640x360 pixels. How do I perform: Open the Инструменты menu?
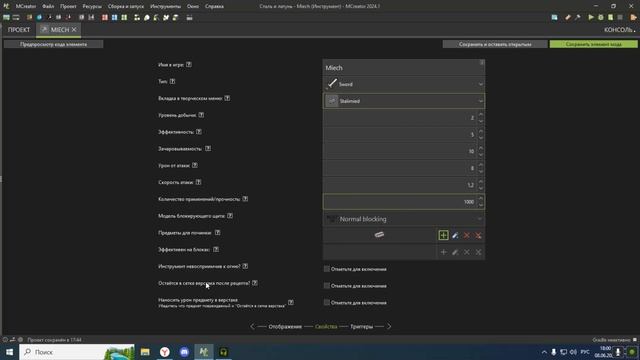165,7
